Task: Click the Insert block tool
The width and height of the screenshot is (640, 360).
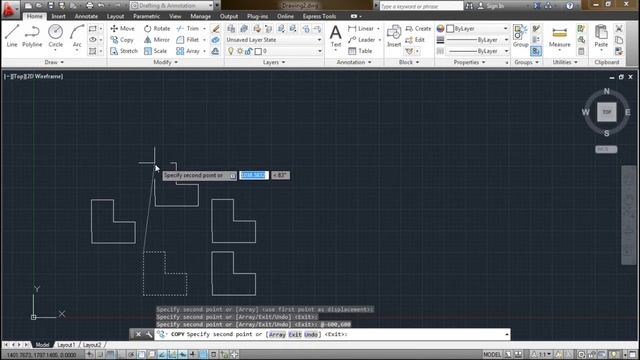Action: pos(394,36)
